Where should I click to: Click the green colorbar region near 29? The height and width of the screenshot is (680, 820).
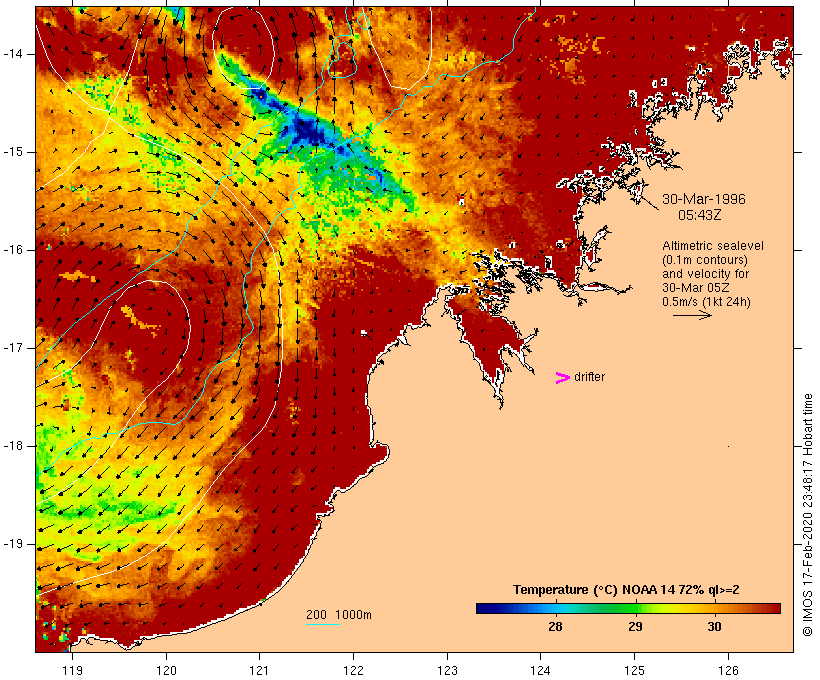point(634,608)
